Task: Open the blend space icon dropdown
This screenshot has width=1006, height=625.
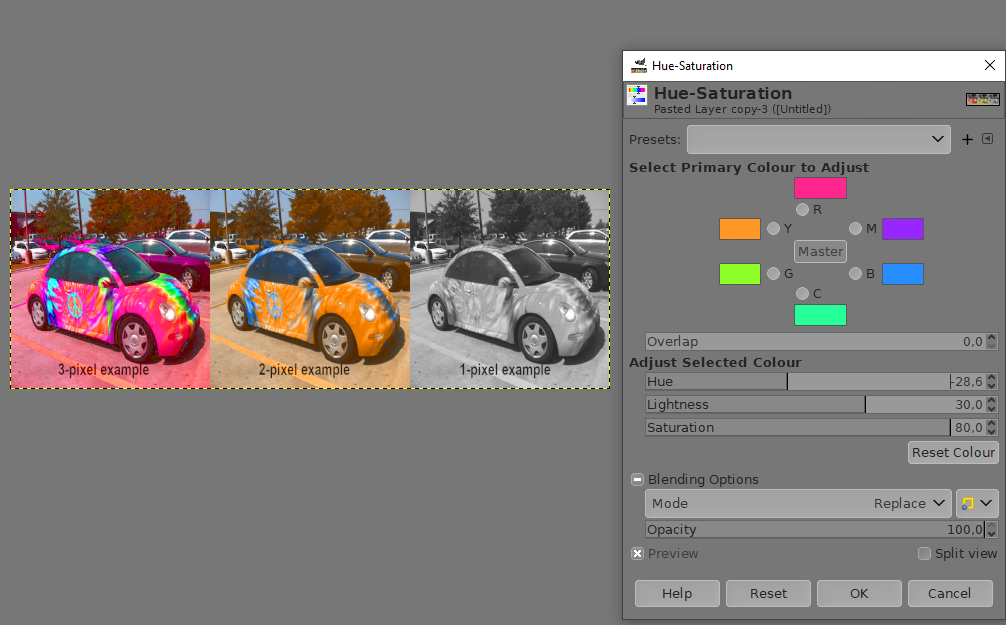Action: click(x=977, y=503)
